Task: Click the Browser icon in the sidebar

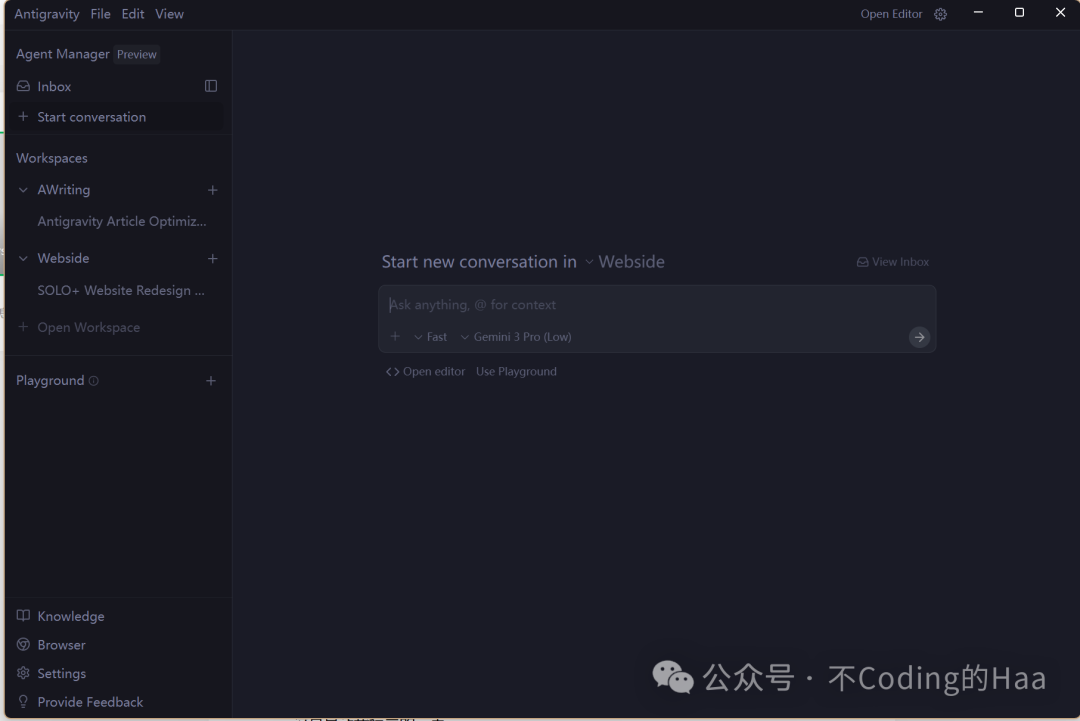Action: 23,645
